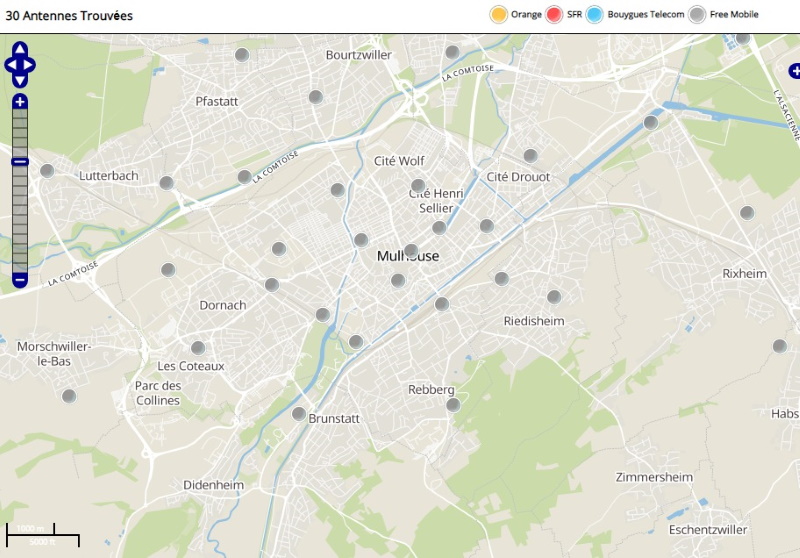The width and height of the screenshot is (800, 558).
Task: Pan the map north with up arrow
Action: (20, 50)
